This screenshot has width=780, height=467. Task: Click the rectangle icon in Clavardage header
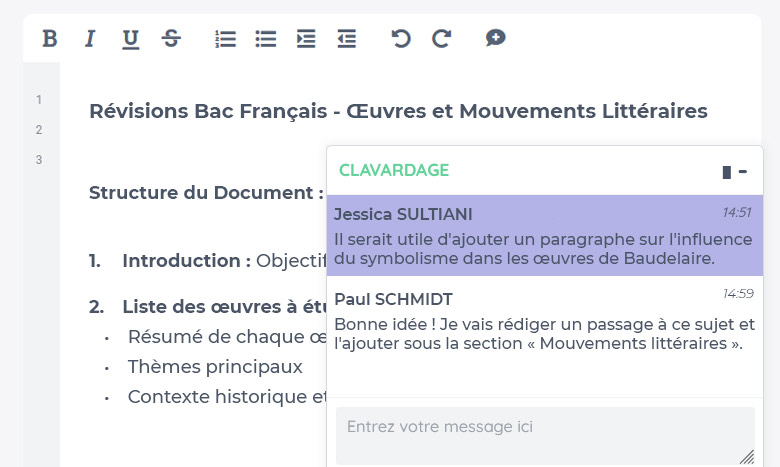click(727, 172)
